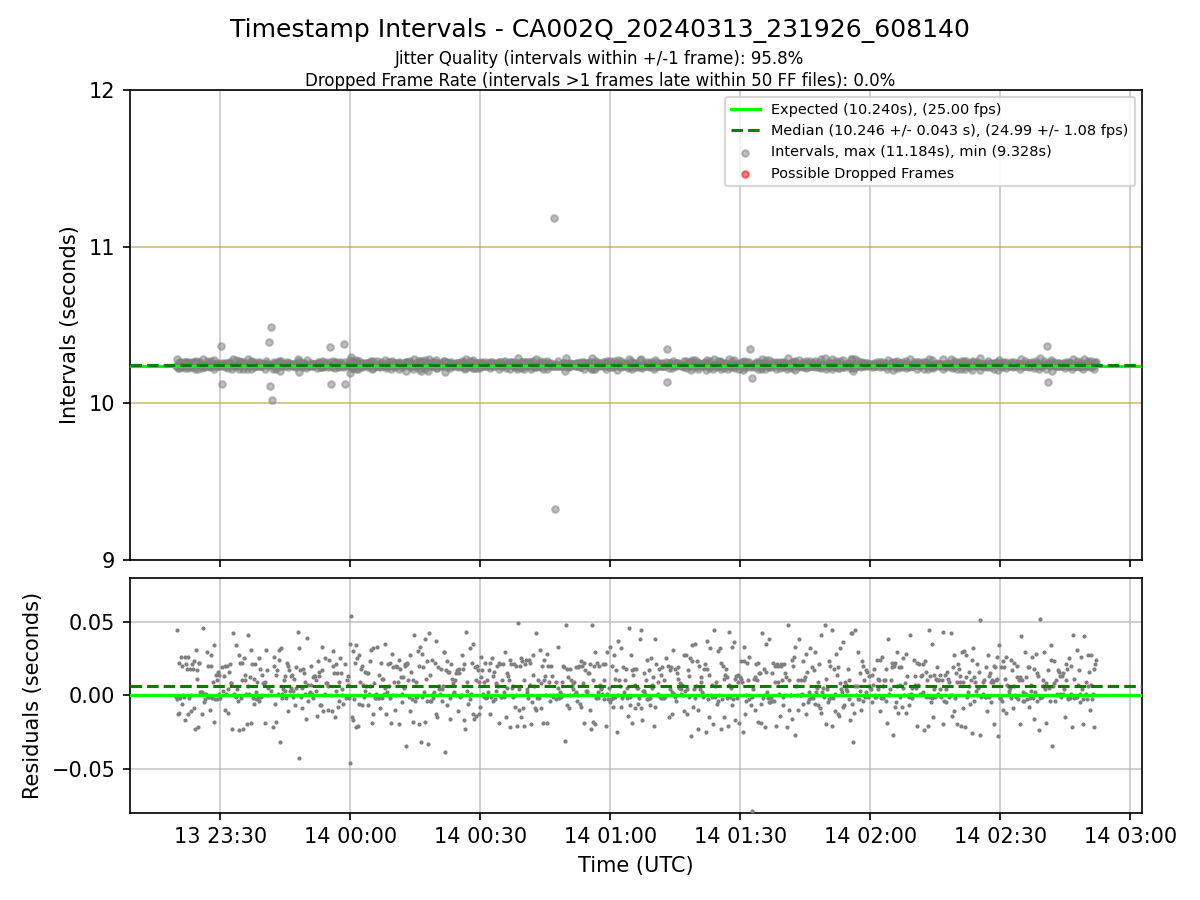This screenshot has width=1200, height=900.
Task: Click the 9 tick label on intervals axis
Action: pyautogui.click(x=107, y=560)
